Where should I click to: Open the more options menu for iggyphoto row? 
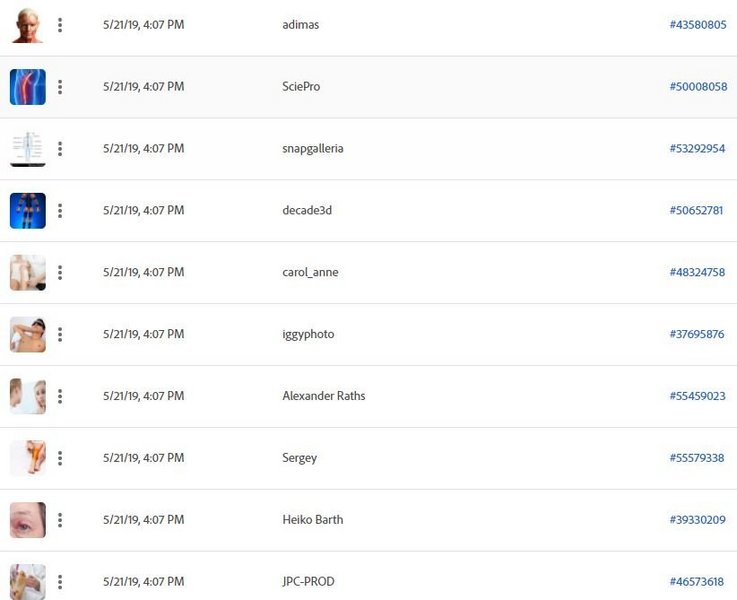(60, 335)
